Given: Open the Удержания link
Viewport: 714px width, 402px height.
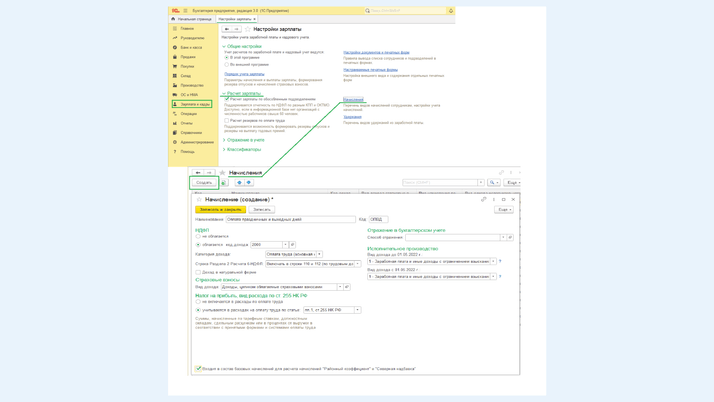Looking at the screenshot, I should [x=352, y=117].
